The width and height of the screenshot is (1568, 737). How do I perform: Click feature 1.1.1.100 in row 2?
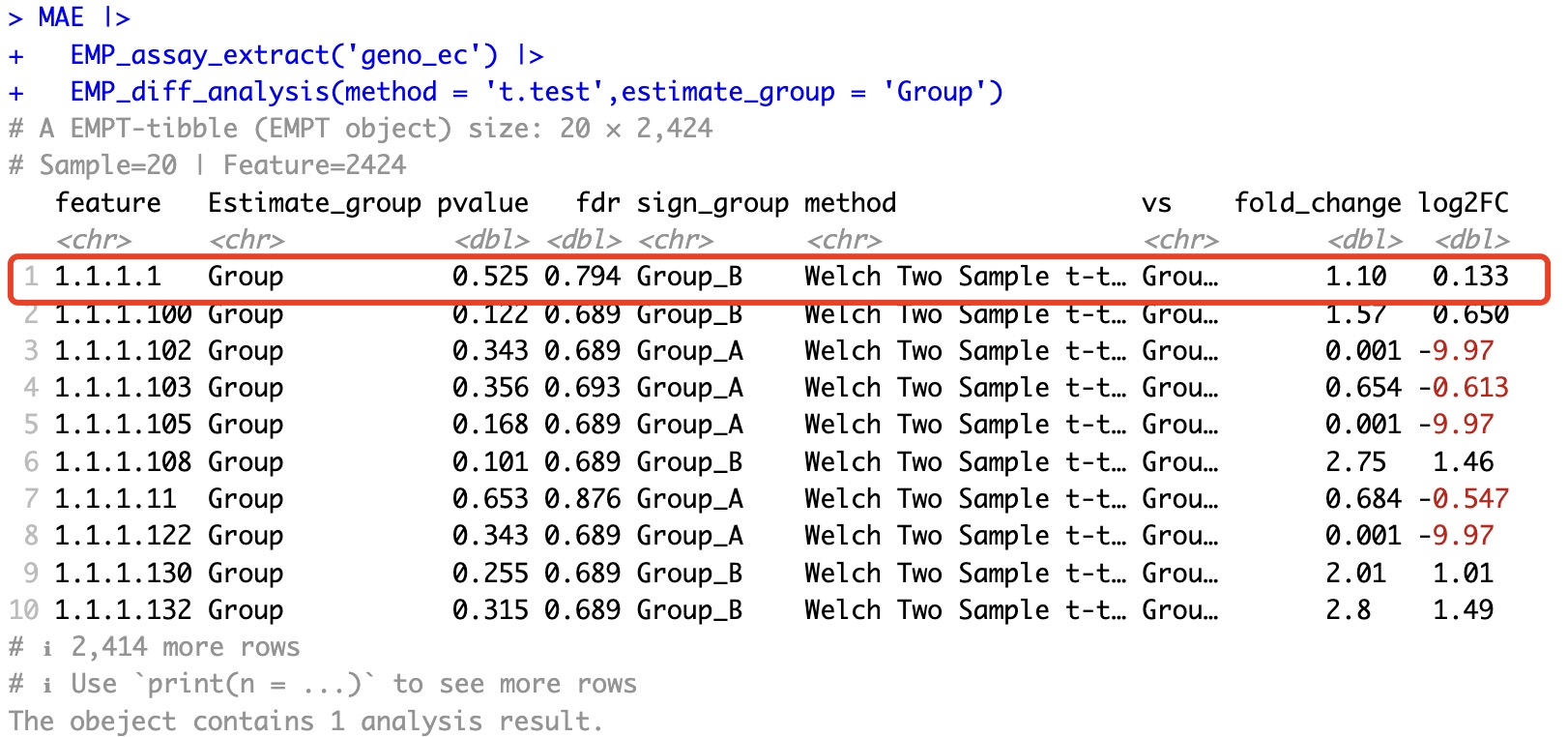point(123,314)
